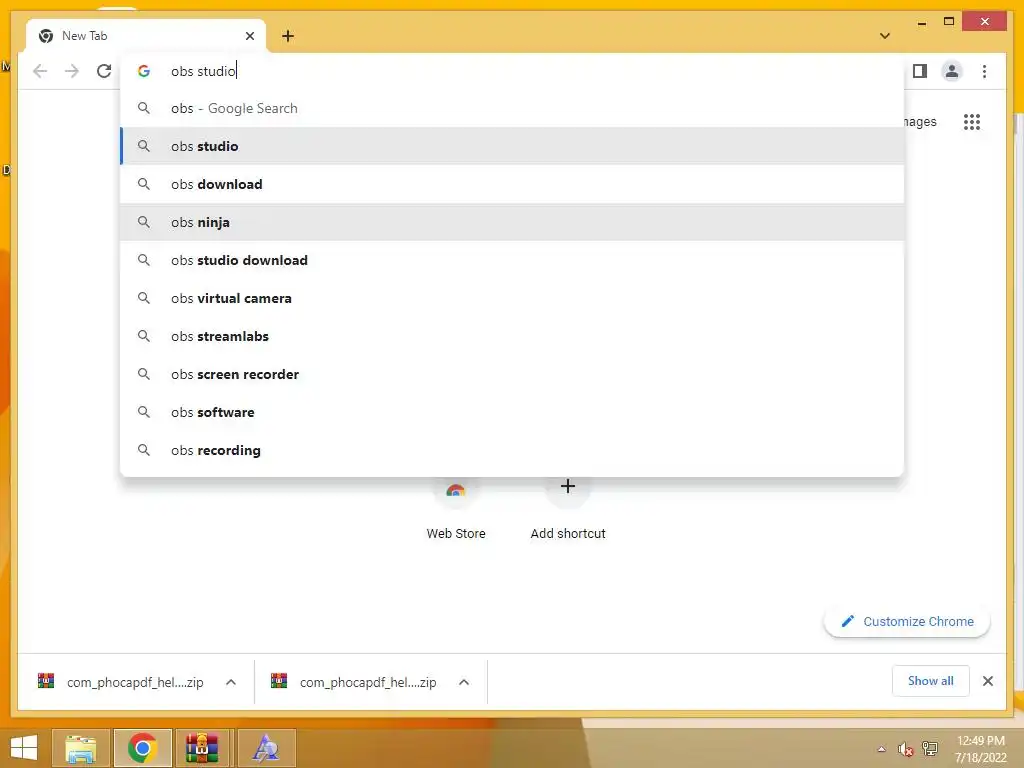Click the Chrome taskbar icon
The height and width of the screenshot is (768, 1024).
click(x=142, y=748)
